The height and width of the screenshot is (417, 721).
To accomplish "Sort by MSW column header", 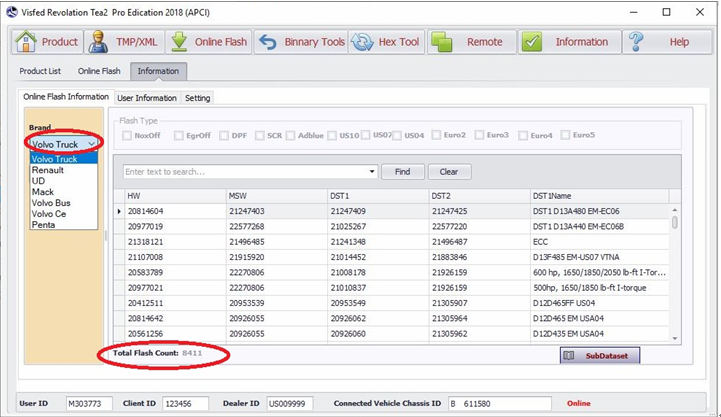I will tap(277, 196).
